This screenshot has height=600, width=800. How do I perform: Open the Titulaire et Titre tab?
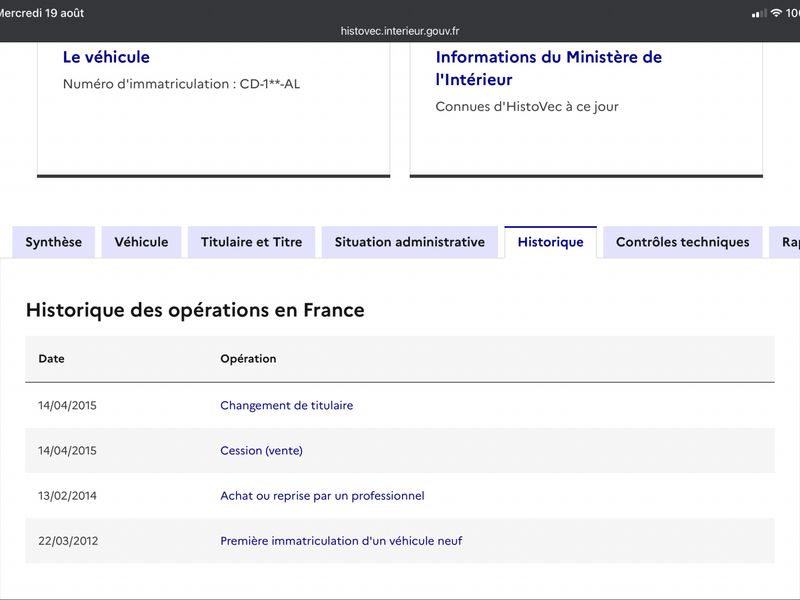pos(252,242)
